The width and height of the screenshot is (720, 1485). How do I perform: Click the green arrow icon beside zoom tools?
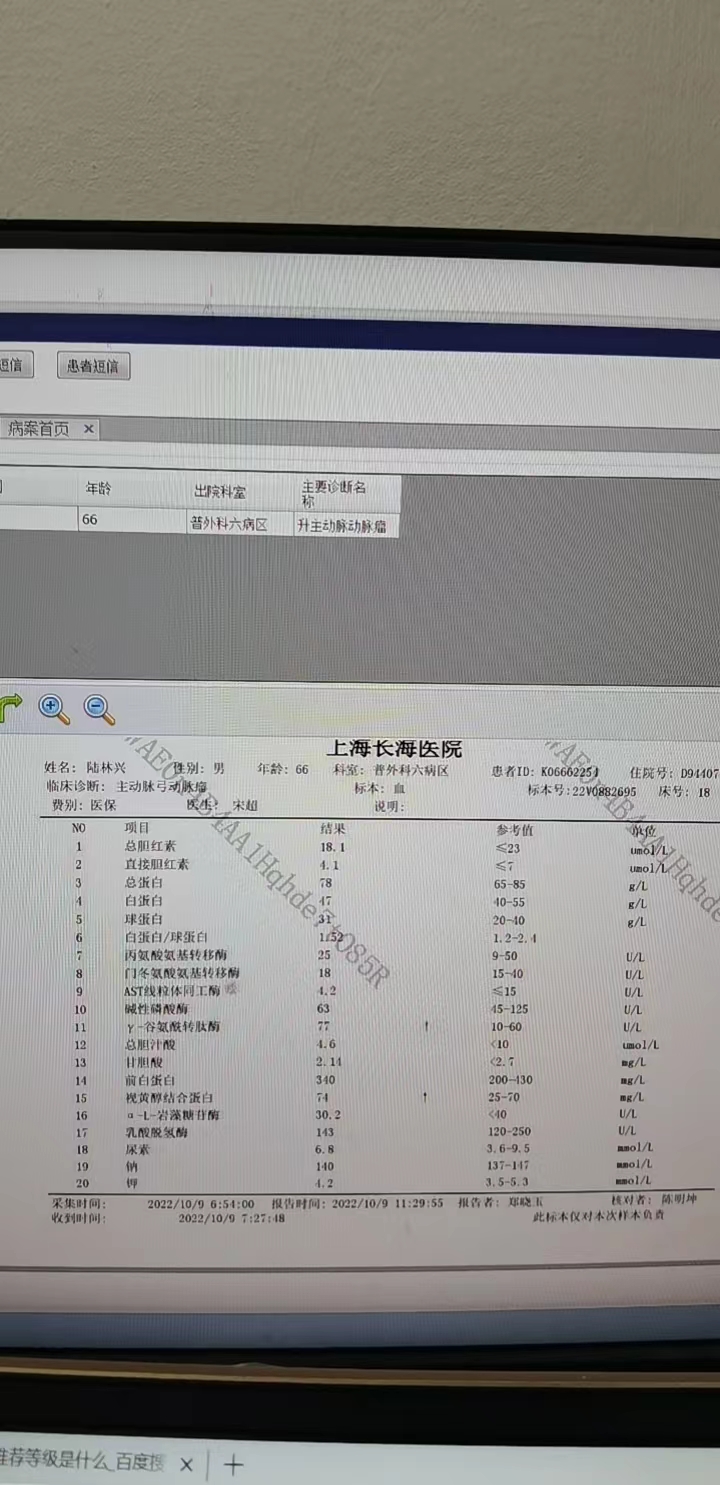(x=9, y=709)
